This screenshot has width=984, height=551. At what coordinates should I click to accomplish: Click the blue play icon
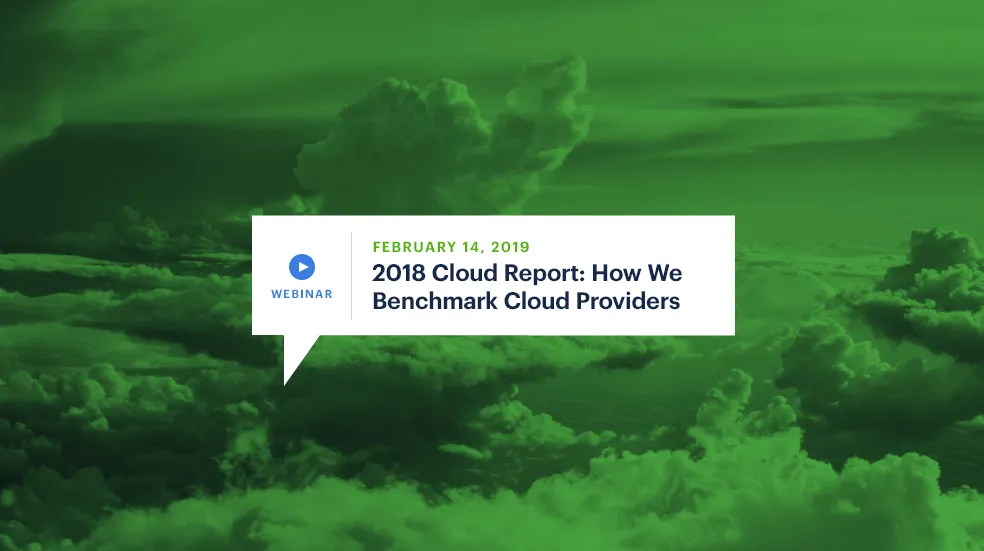pyautogui.click(x=302, y=267)
